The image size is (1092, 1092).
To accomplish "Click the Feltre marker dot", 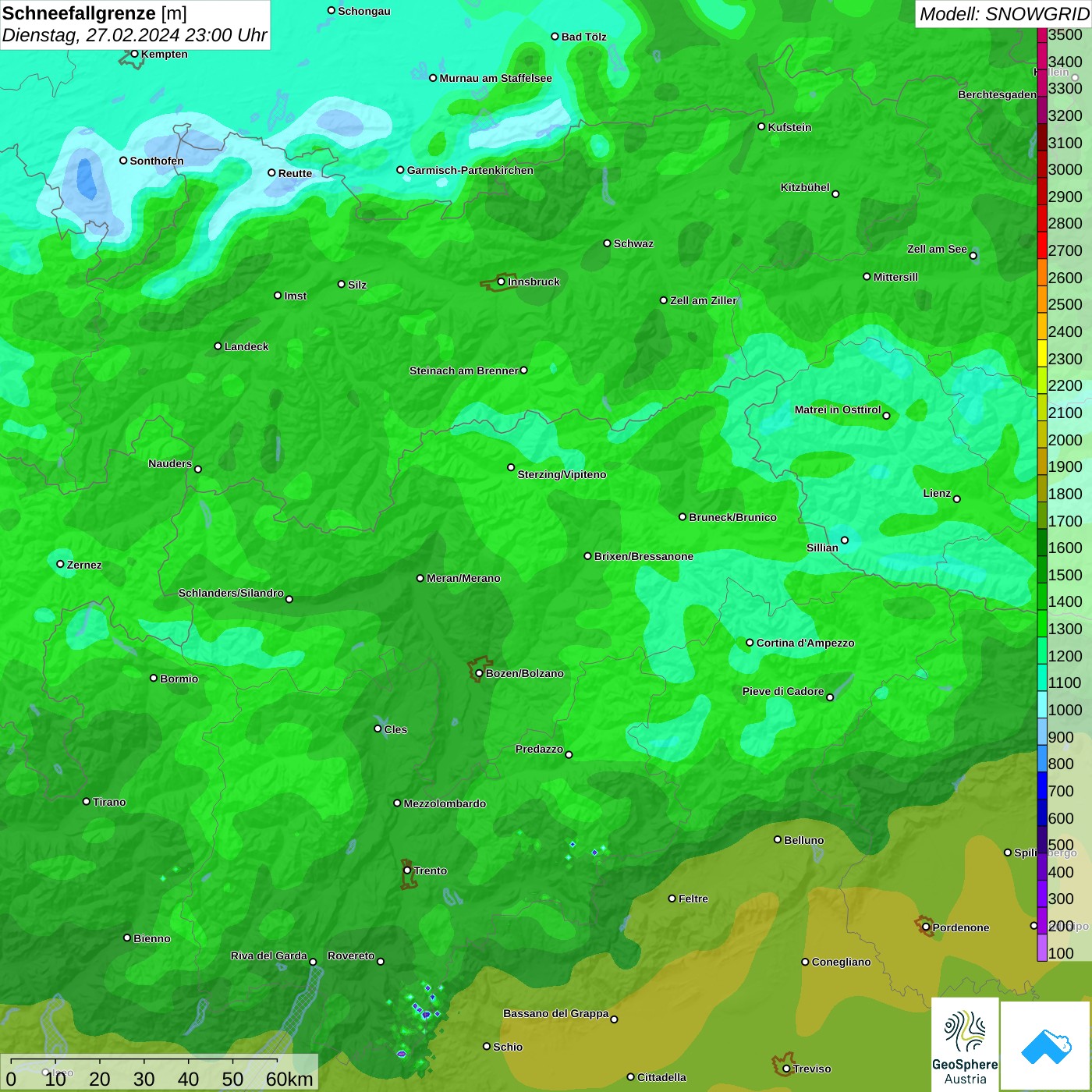I will coord(672,899).
